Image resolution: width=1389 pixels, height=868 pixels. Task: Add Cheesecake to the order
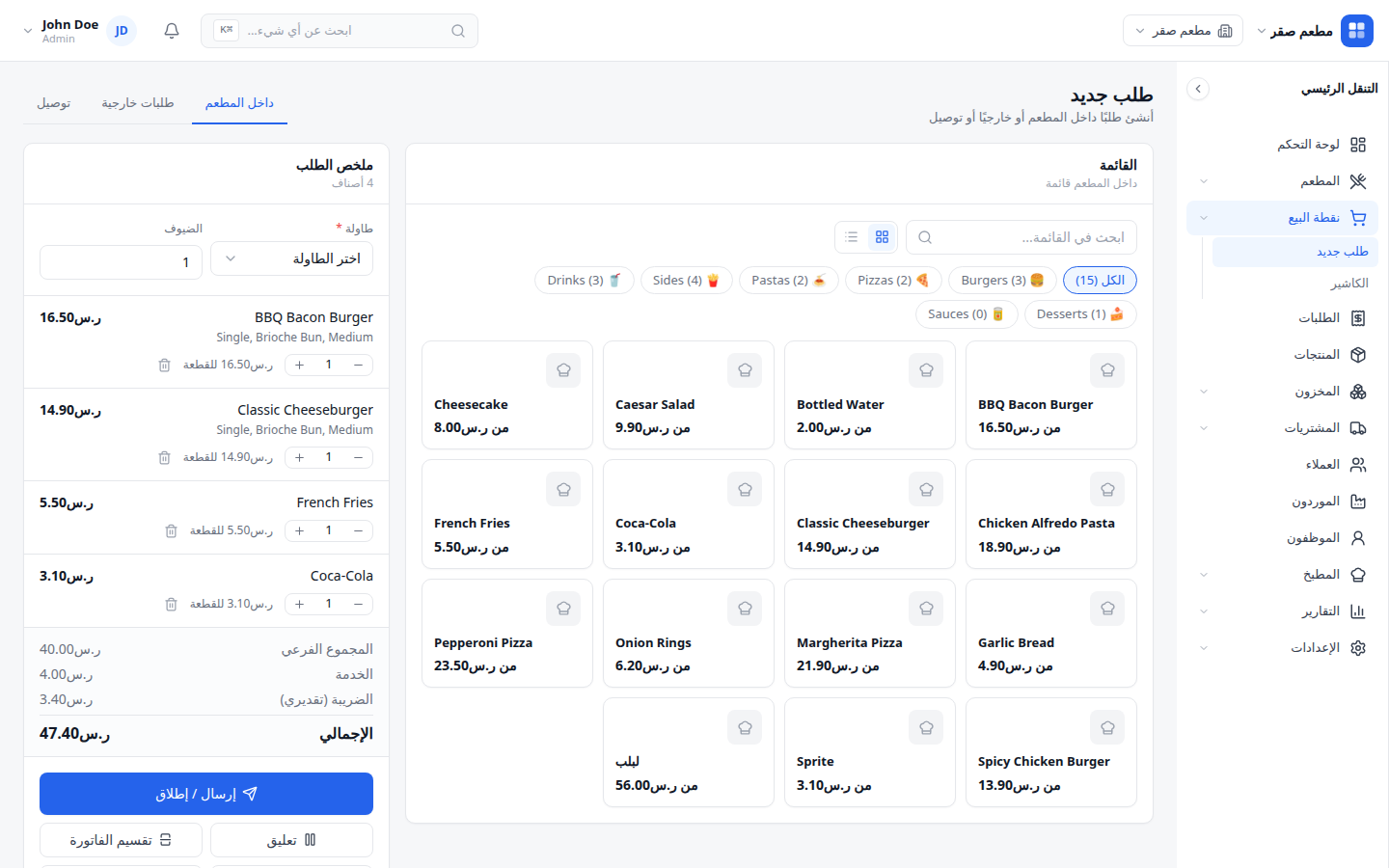(x=507, y=395)
